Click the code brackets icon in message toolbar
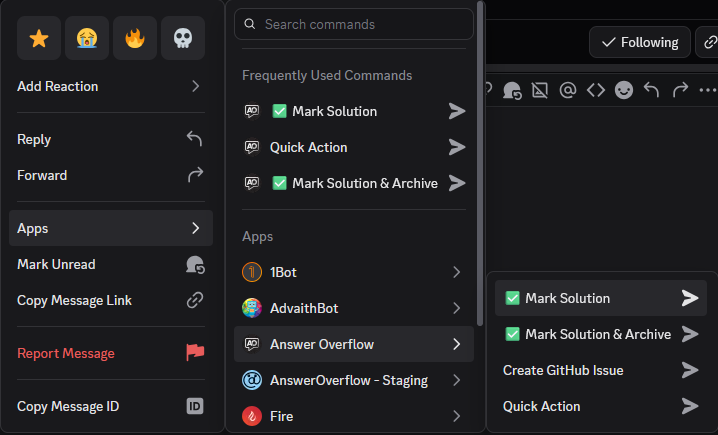Screen dimensions: 718x435 coord(596,90)
